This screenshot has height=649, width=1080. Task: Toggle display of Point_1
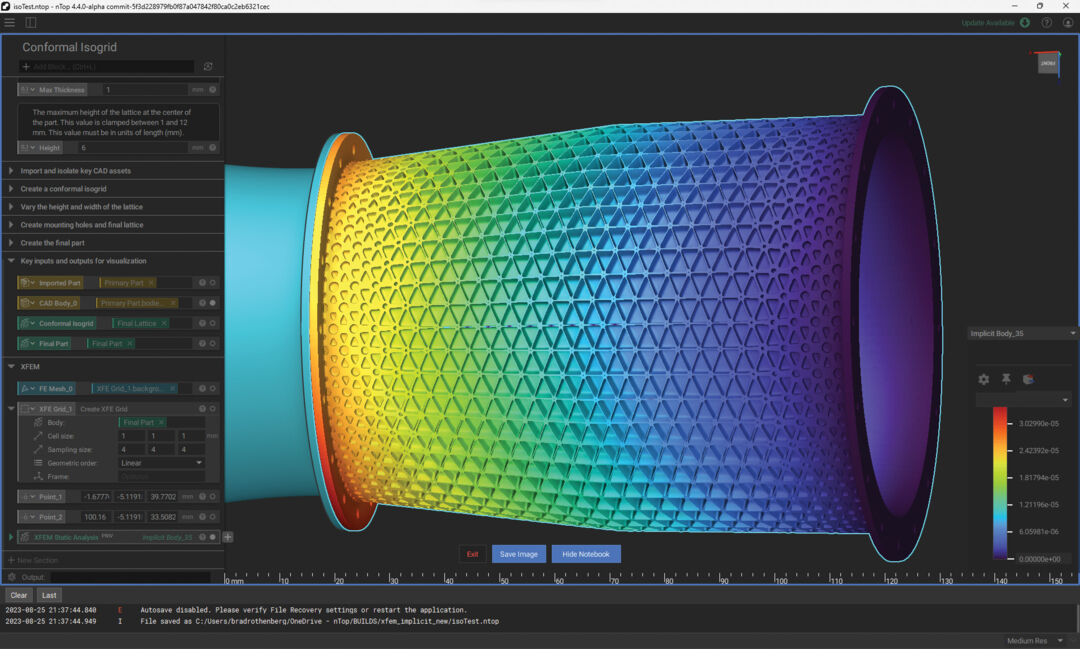[211, 496]
